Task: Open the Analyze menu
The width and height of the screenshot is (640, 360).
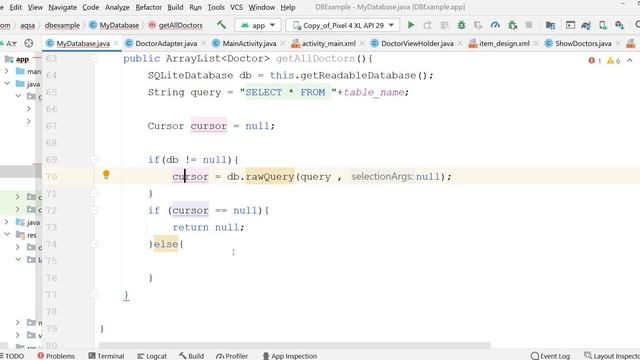Action: click(x=117, y=7)
